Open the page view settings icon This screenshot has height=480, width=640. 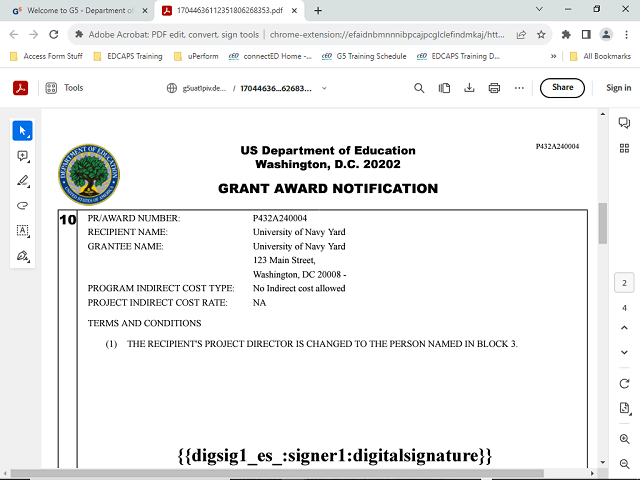[444, 88]
